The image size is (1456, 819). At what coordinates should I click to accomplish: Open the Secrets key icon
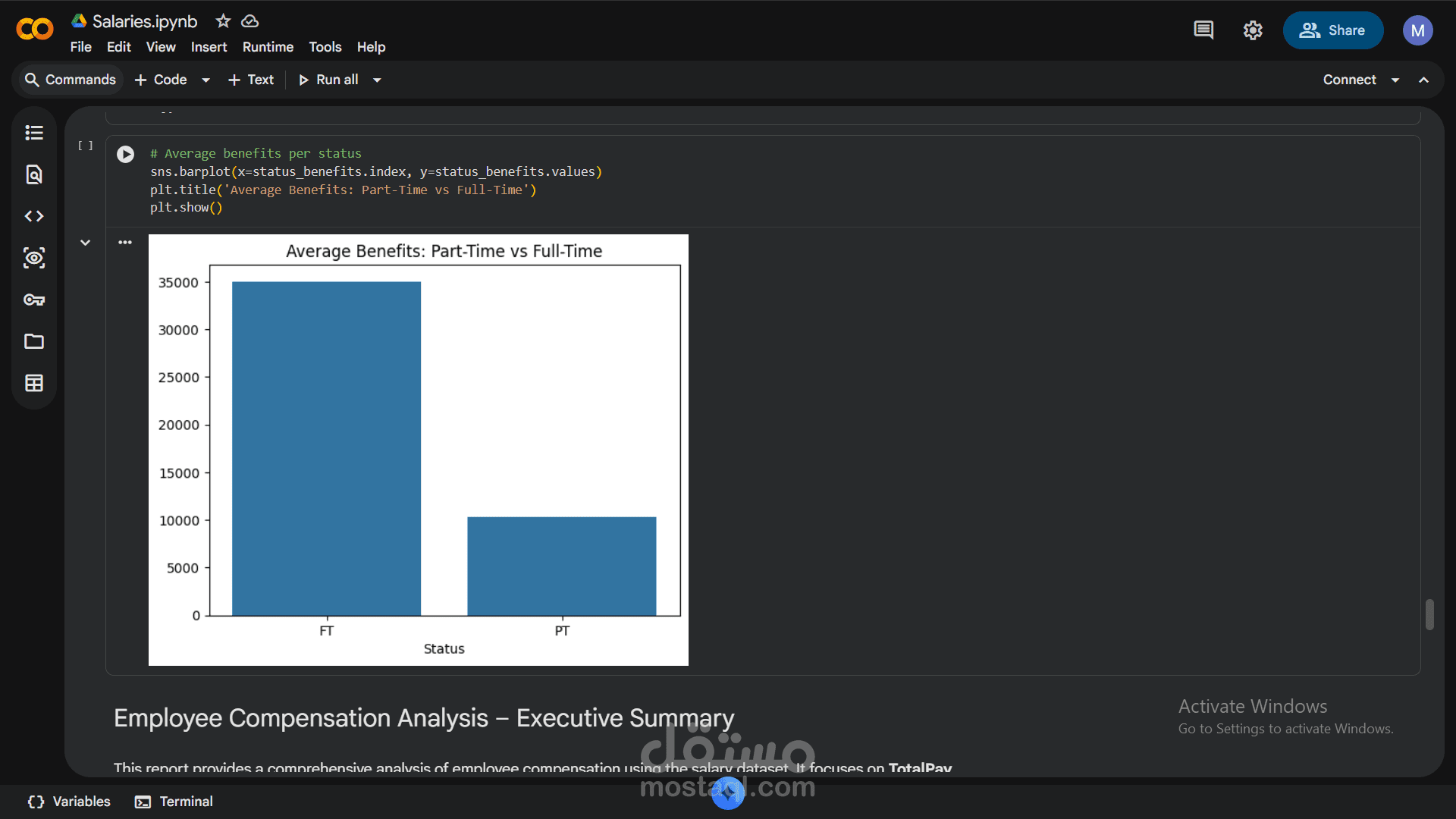click(x=34, y=300)
